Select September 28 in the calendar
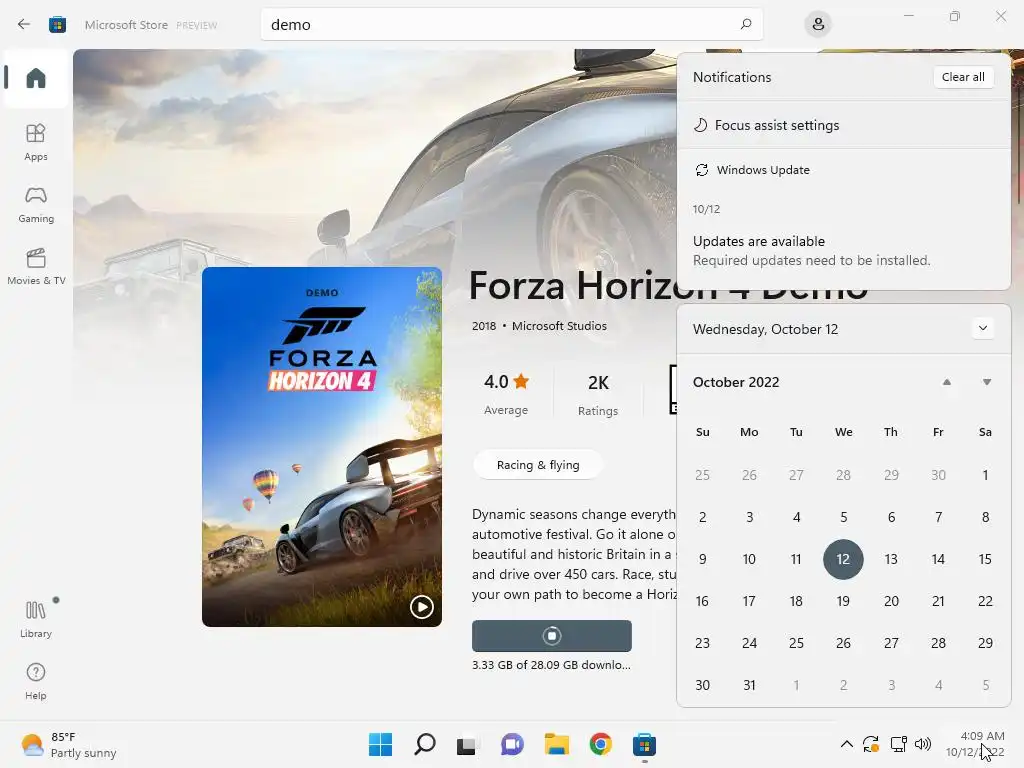The height and width of the screenshot is (768, 1024). [843, 475]
